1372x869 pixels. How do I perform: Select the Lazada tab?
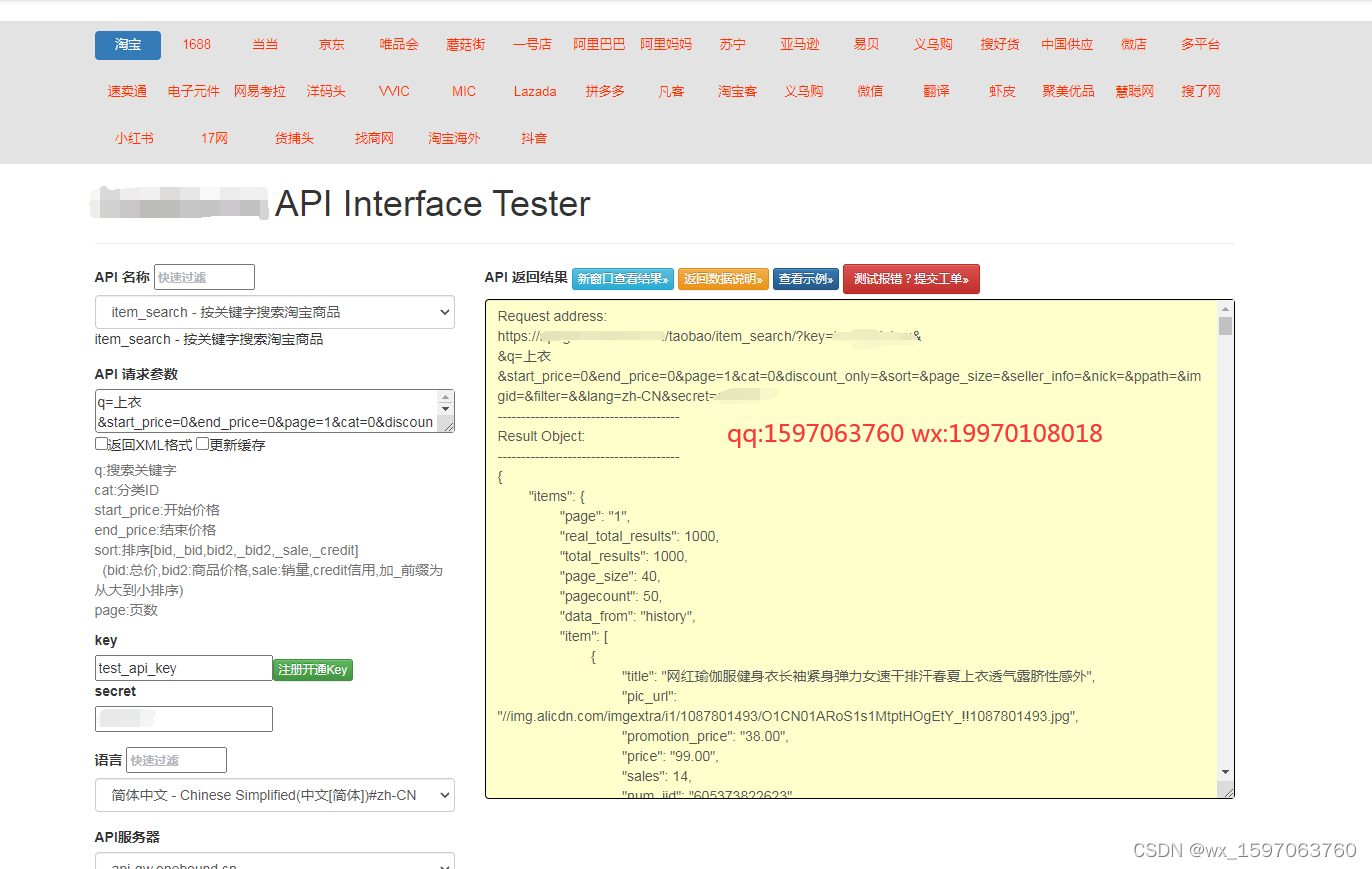coord(535,92)
